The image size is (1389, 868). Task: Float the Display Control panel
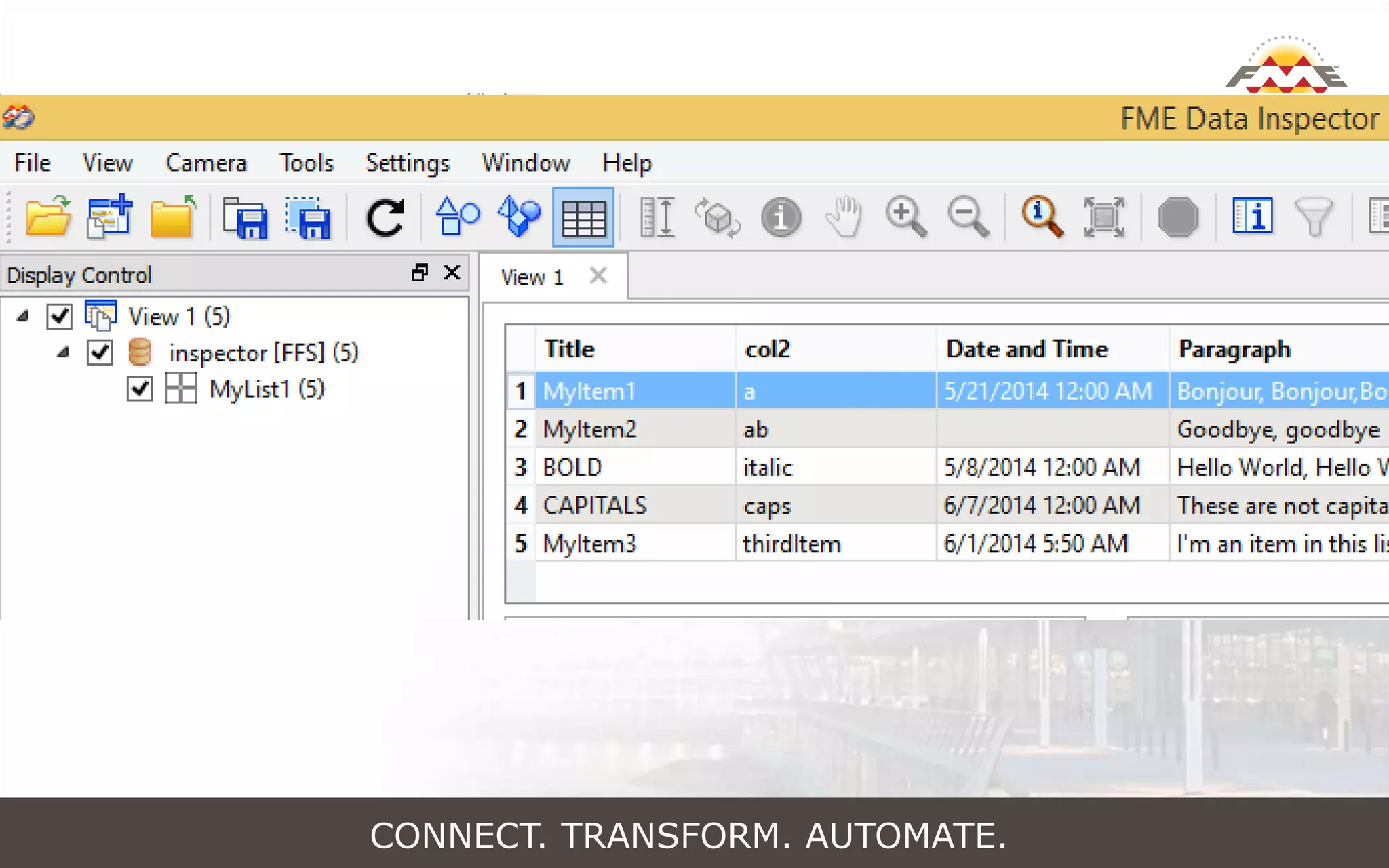point(420,273)
